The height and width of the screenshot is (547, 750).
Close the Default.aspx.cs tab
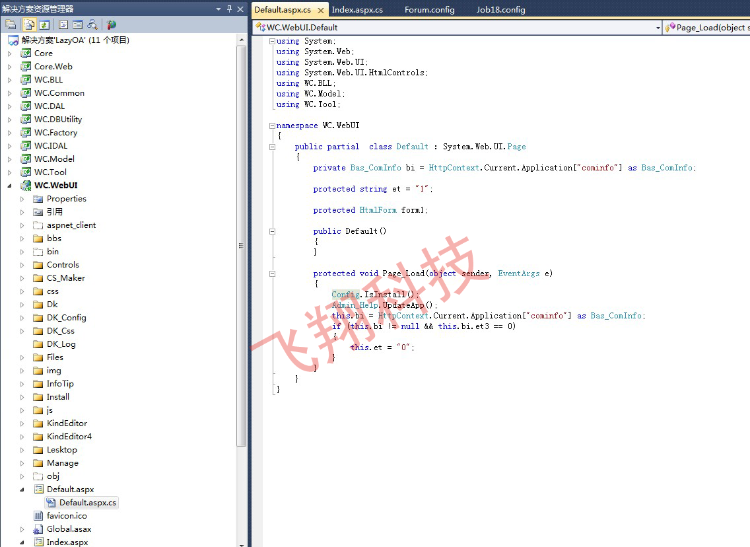pyautogui.click(x=321, y=9)
